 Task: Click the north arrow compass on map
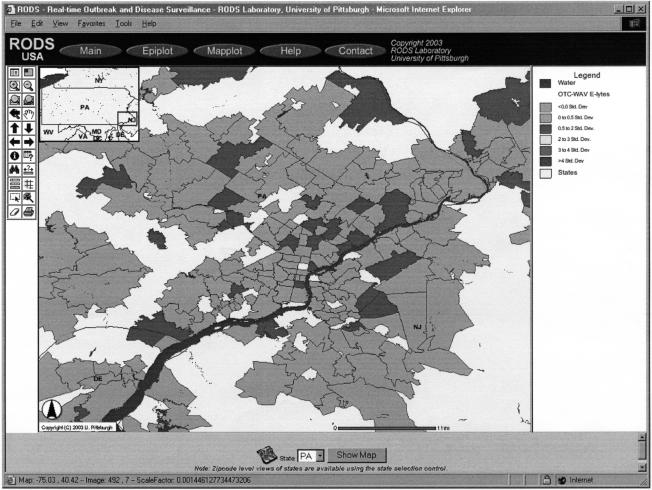pos(52,409)
